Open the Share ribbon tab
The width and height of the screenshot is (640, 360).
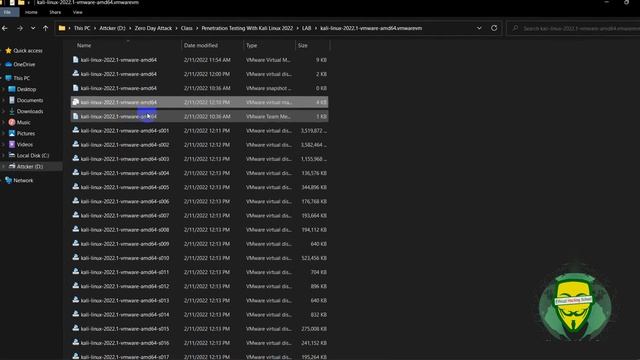(55, 12)
